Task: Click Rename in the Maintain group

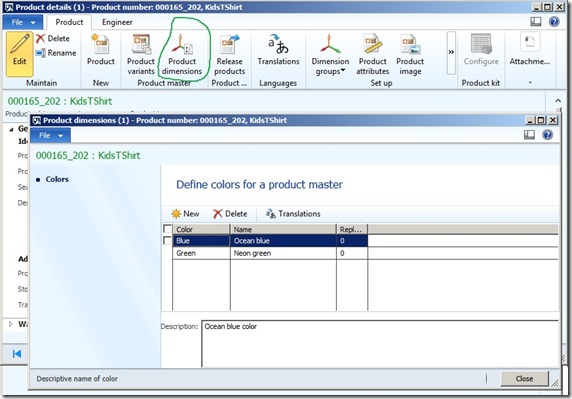Action: coord(56,53)
